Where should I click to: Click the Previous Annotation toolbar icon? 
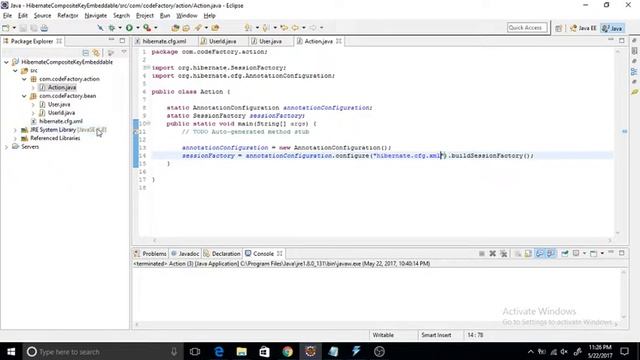[266, 28]
